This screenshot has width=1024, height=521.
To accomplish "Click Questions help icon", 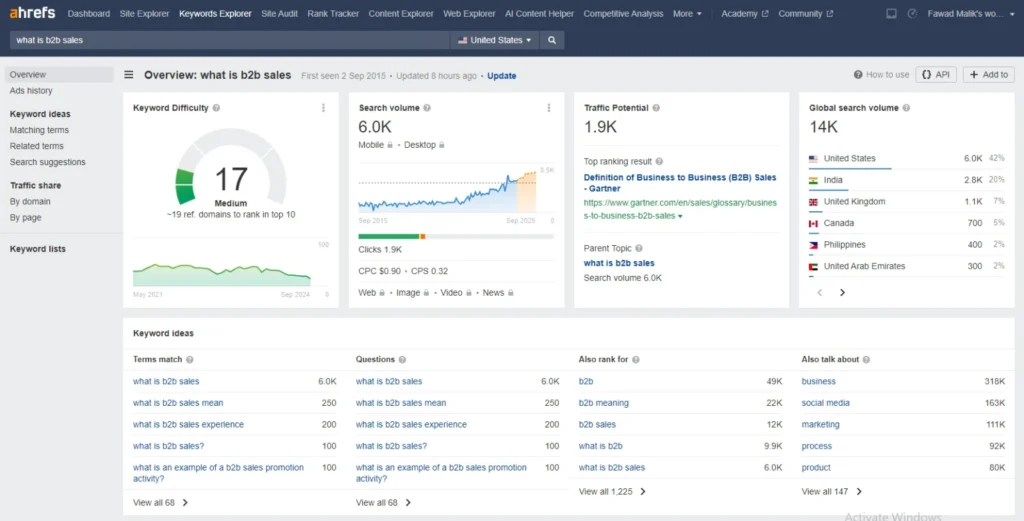I will pyautogui.click(x=402, y=359).
